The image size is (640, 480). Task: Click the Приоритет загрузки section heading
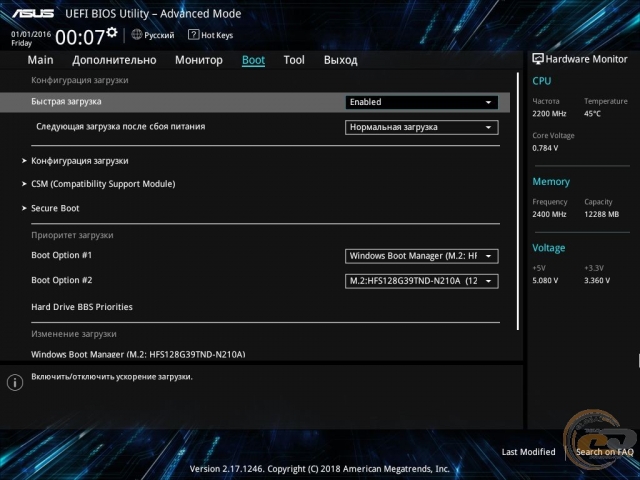coord(72,235)
